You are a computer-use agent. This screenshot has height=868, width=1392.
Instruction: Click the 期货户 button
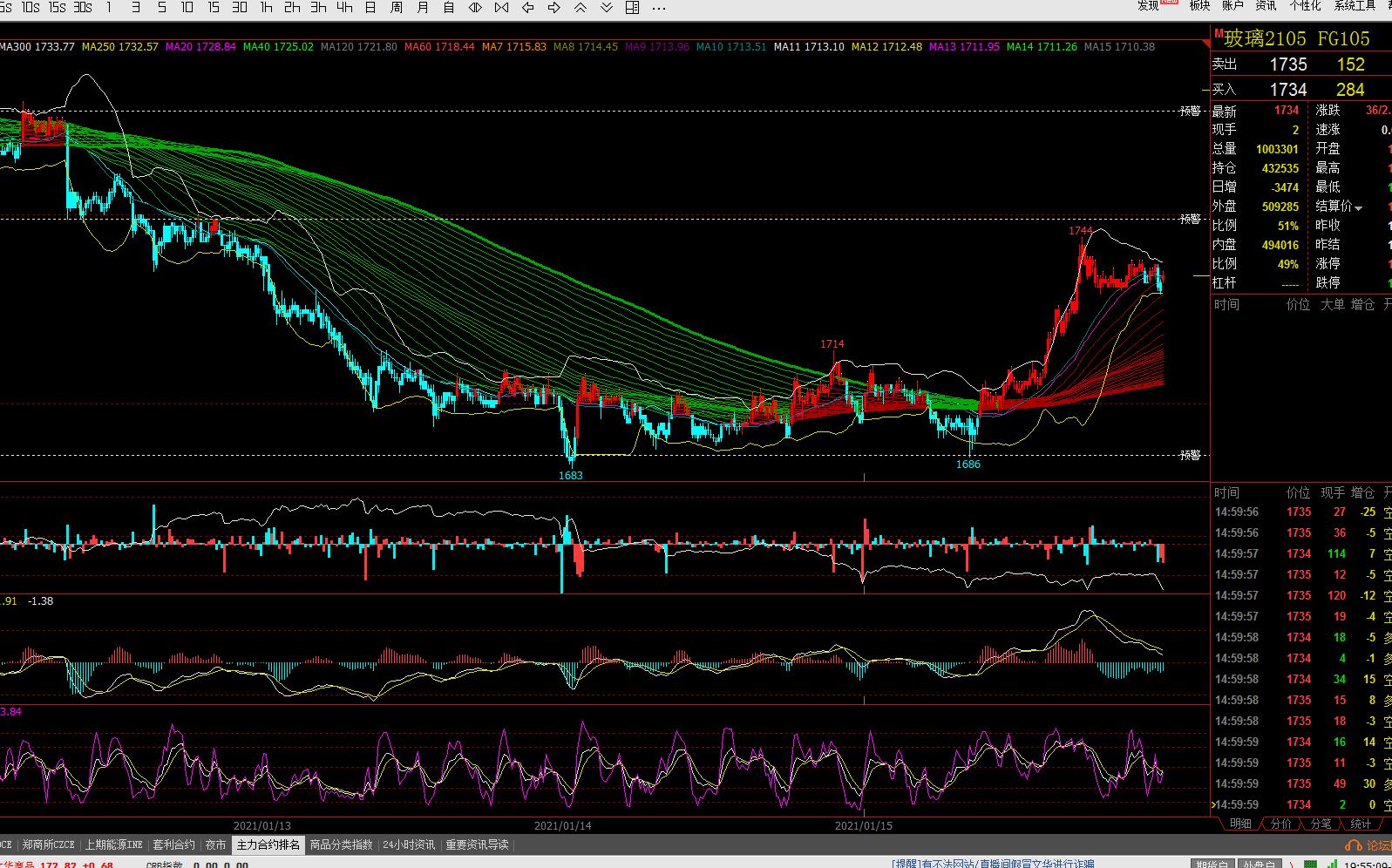point(1212,864)
